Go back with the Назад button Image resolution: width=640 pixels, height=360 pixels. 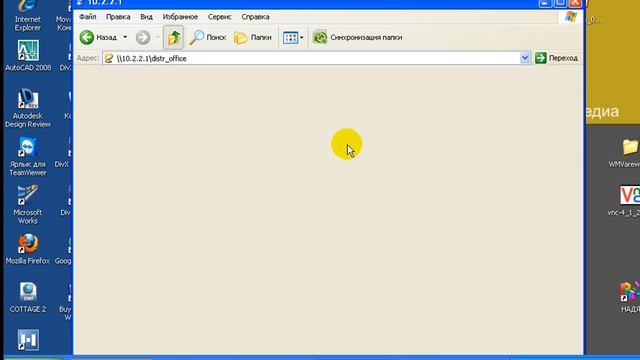pos(98,38)
